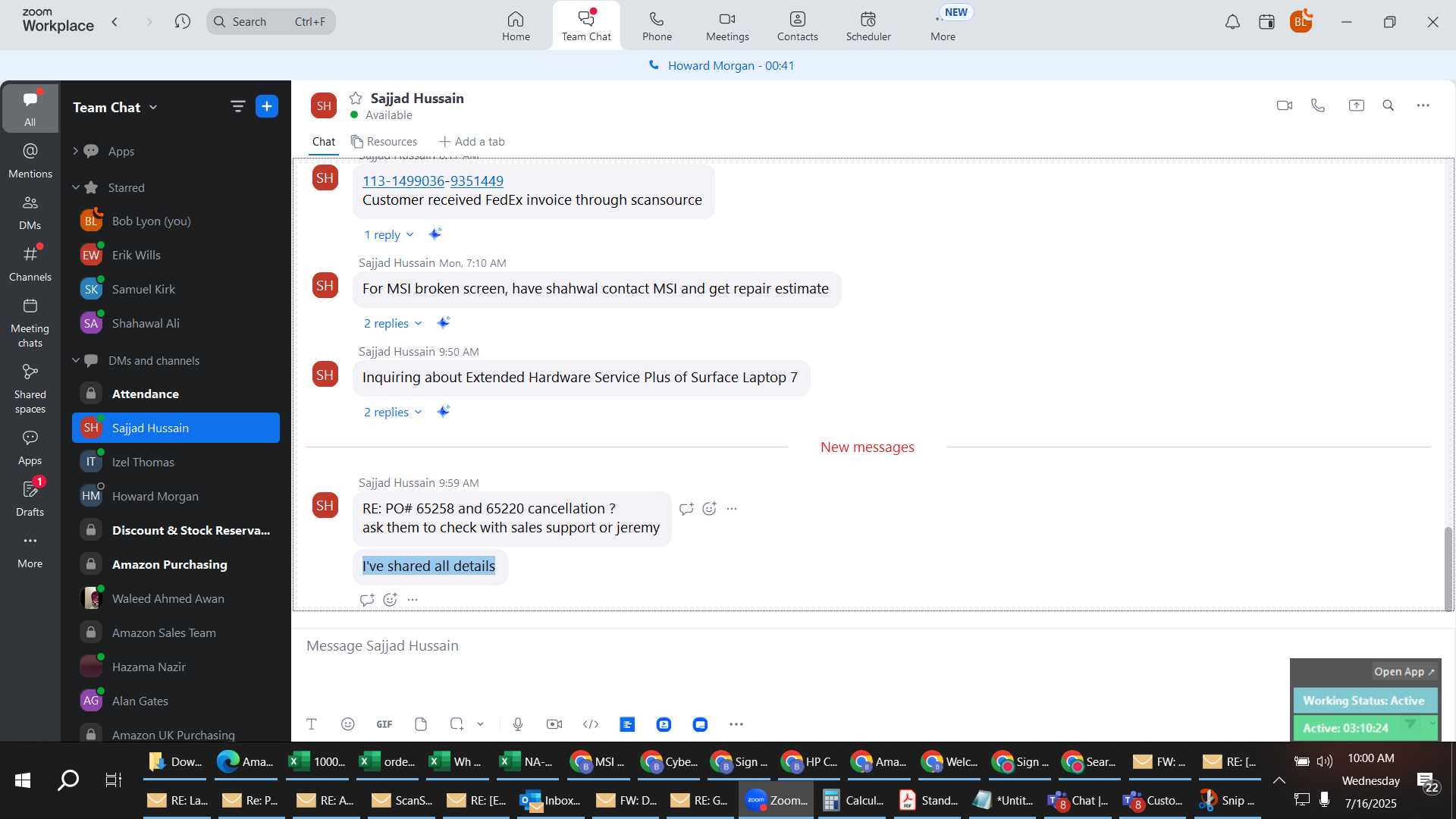This screenshot has height=819, width=1456.
Task: Open link 113-1499036
Action: [x=403, y=181]
